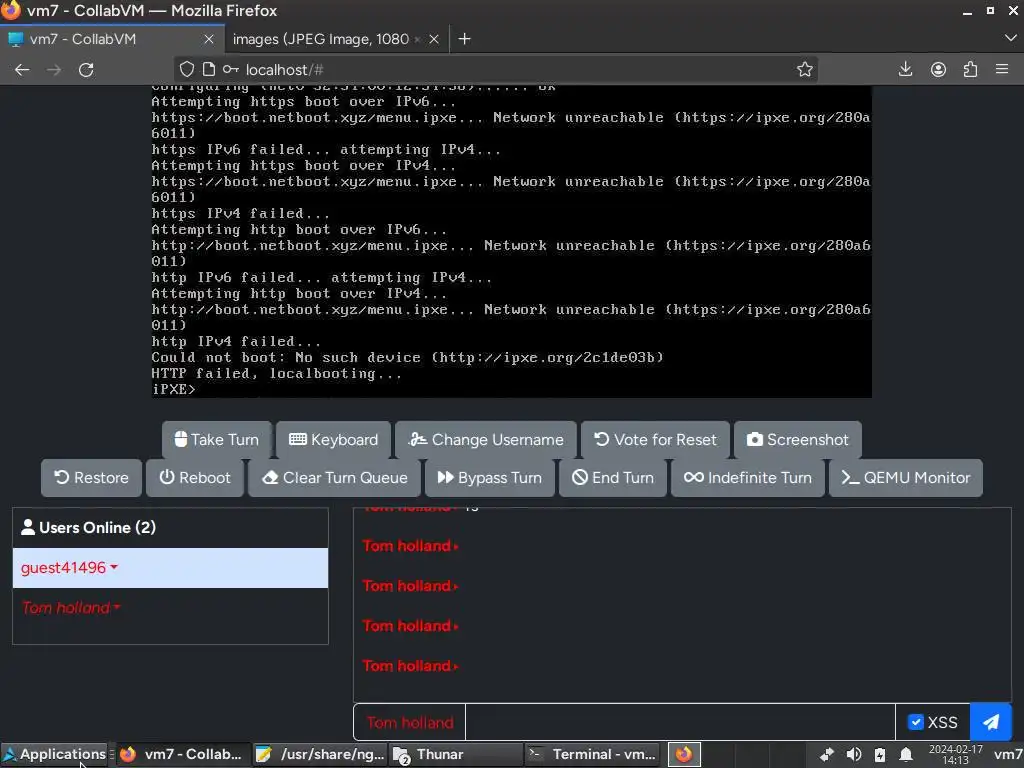Switch to the Thunar taskbar window
This screenshot has width=1024, height=768.
click(456, 754)
